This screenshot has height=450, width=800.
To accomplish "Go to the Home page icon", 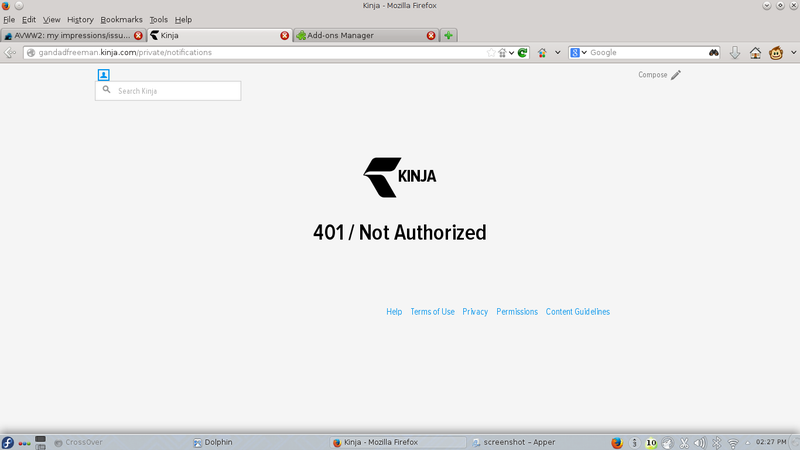I will (755, 53).
